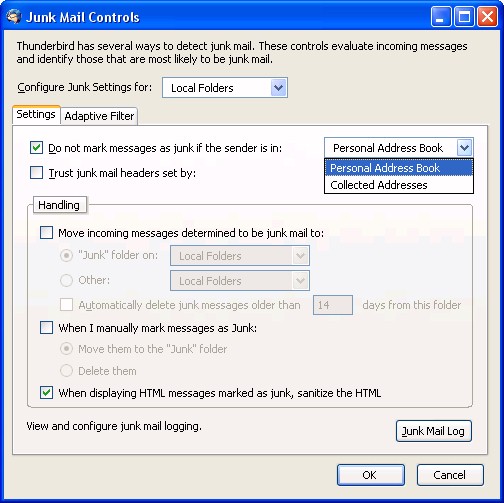Click the 'Handling' group label

click(x=59, y=205)
